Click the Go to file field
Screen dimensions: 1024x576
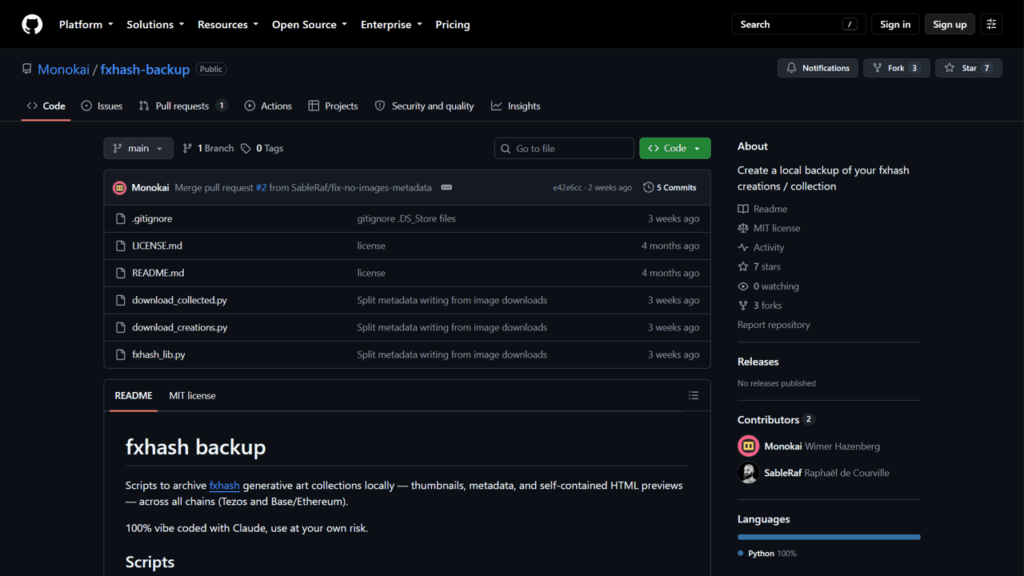point(564,148)
